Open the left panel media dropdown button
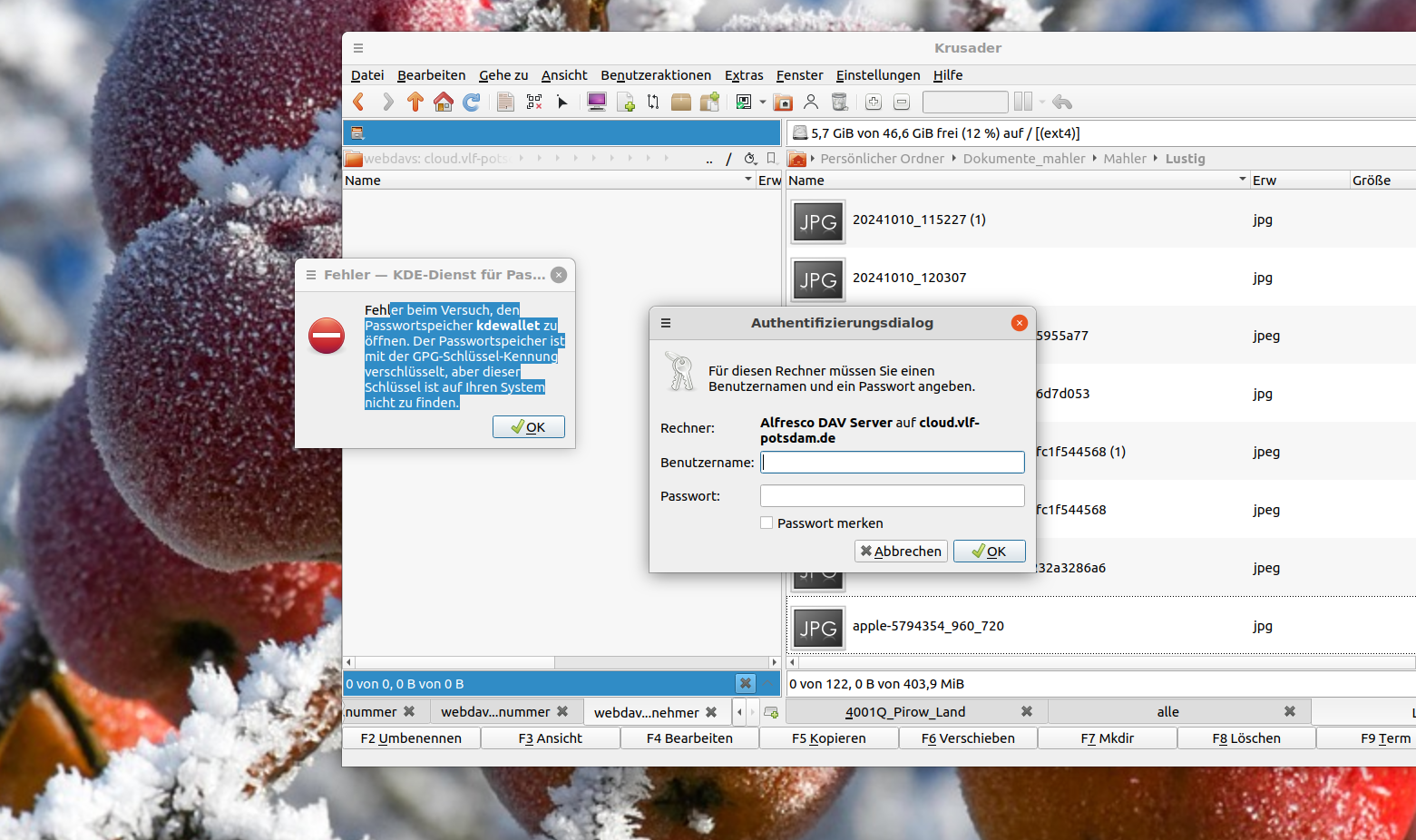 point(357,133)
